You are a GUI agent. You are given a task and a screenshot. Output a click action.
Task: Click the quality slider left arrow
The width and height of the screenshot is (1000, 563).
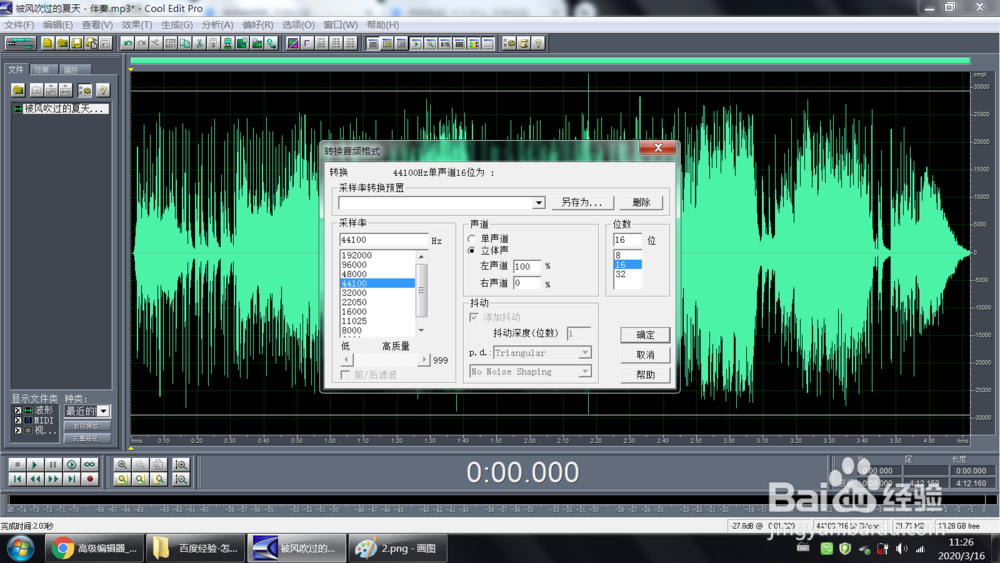point(347,360)
